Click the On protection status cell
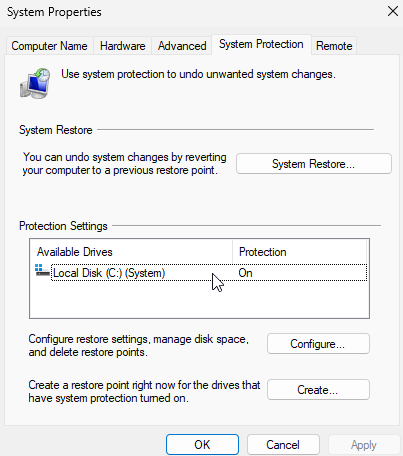The width and height of the screenshot is (403, 456). (x=245, y=273)
